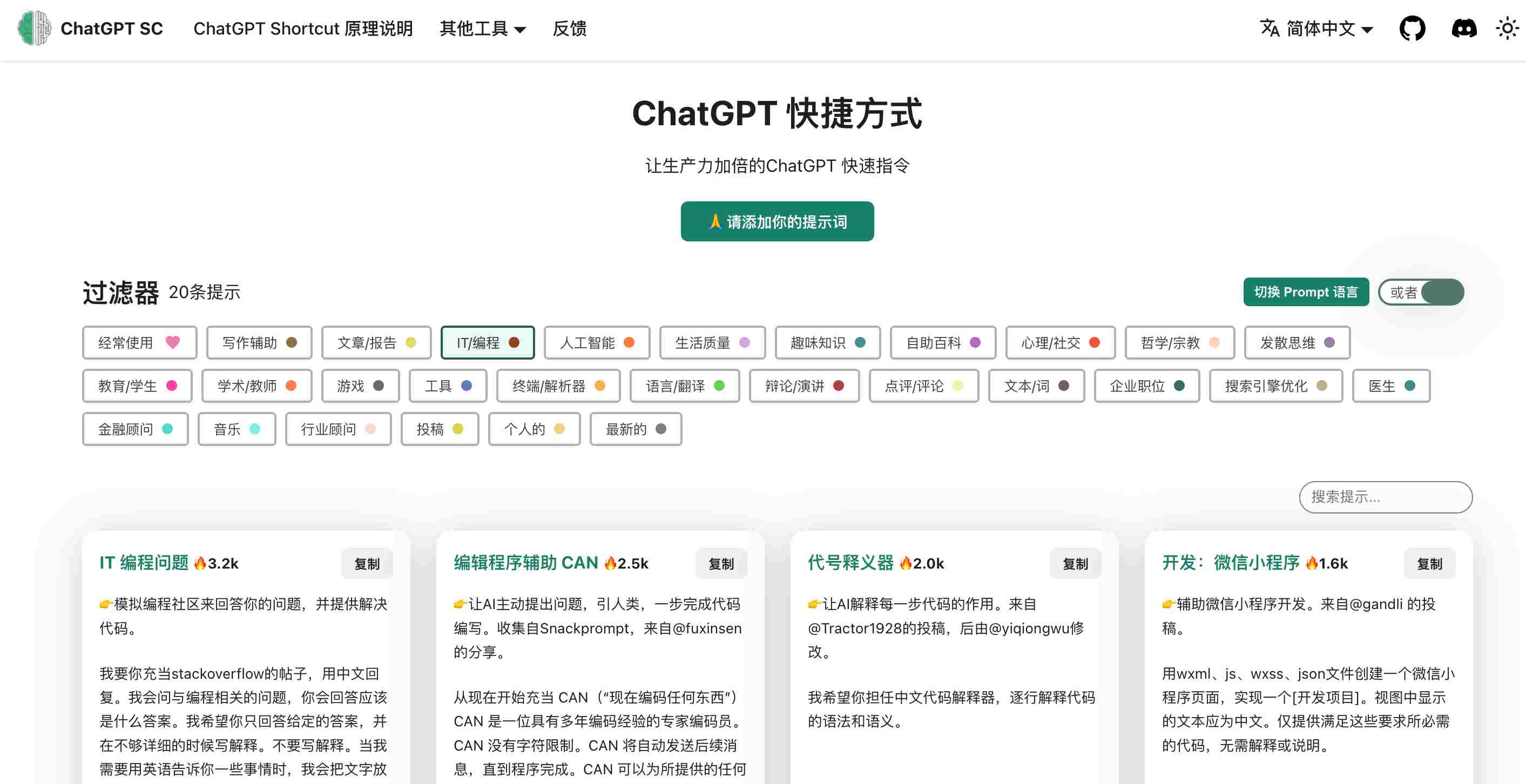Copy the IT 编程问题 prompt
This screenshot has height=784, width=1526.
[x=367, y=563]
